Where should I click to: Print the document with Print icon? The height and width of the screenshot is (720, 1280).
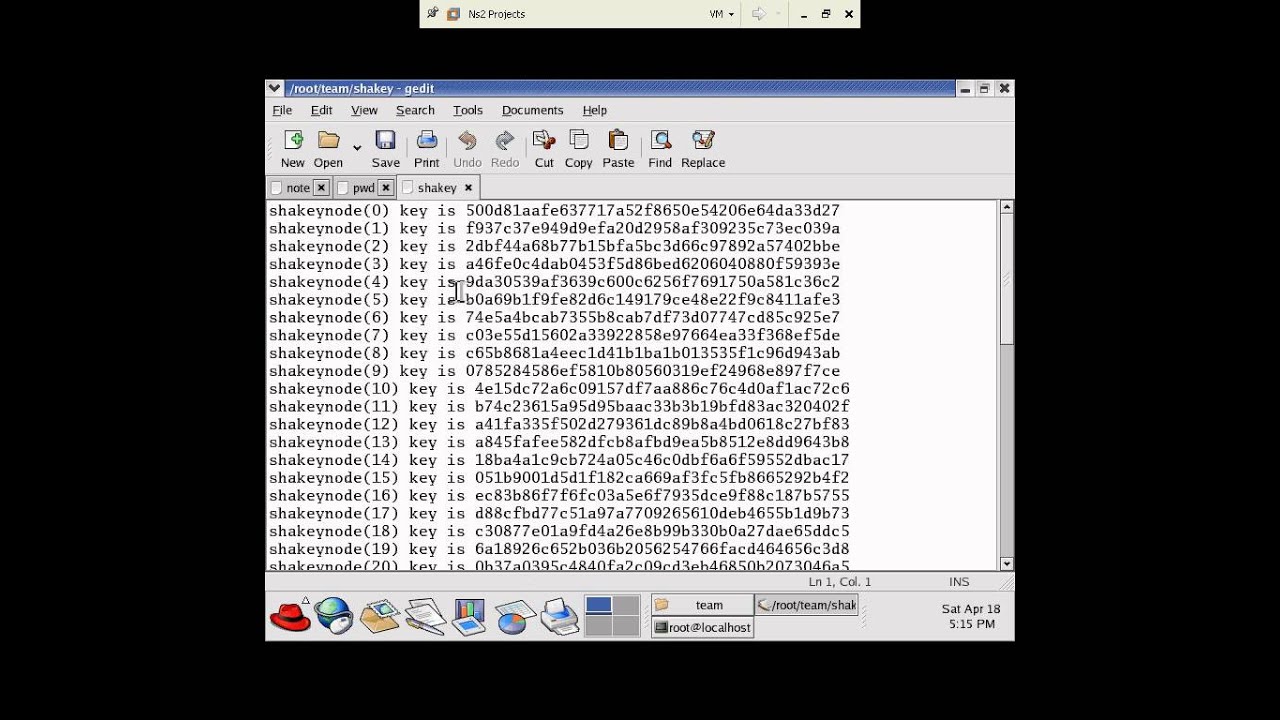(427, 148)
